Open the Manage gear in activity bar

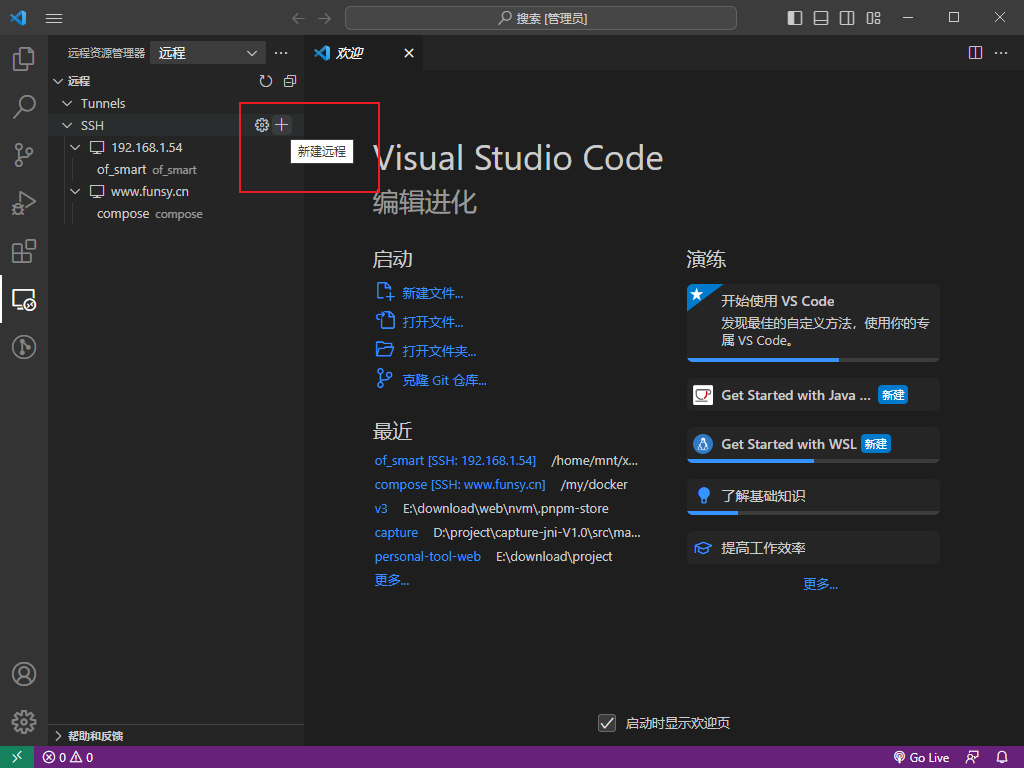coord(24,722)
